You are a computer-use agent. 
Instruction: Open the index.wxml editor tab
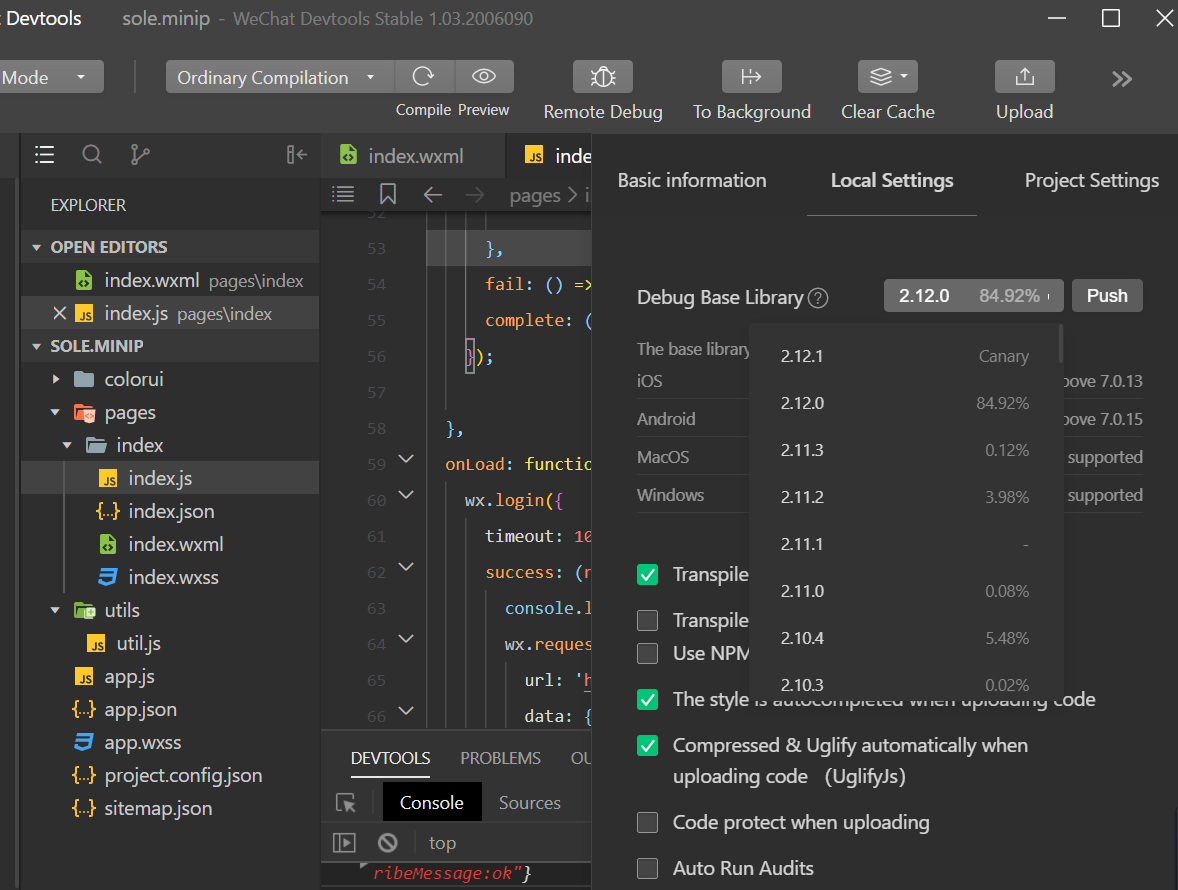click(413, 155)
